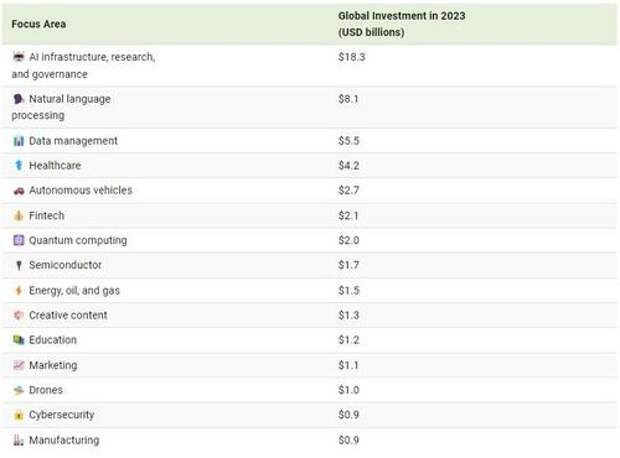Select the $1.0 value for Drones
This screenshot has width=620, height=458.
click(349, 390)
